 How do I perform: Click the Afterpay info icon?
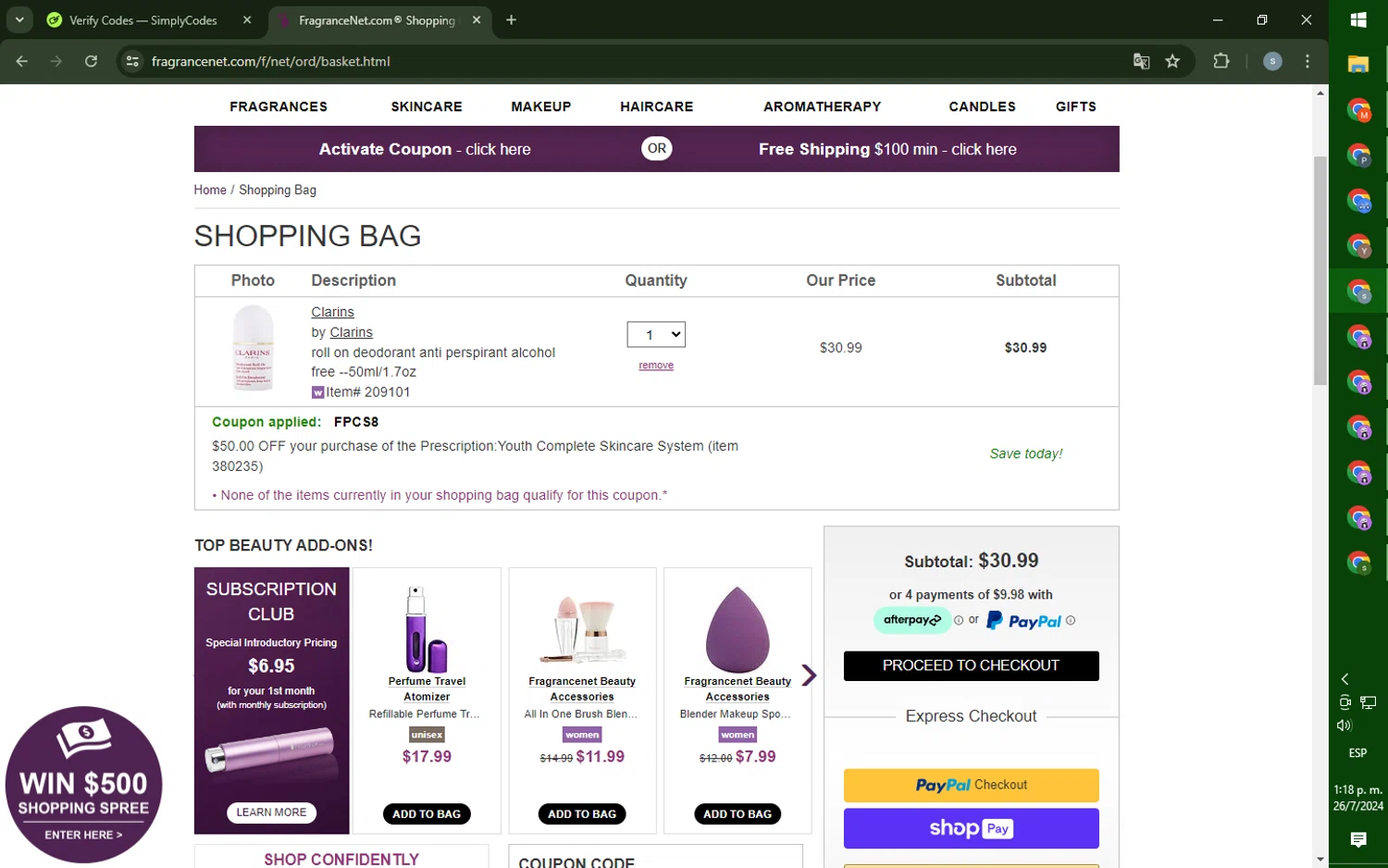(959, 620)
